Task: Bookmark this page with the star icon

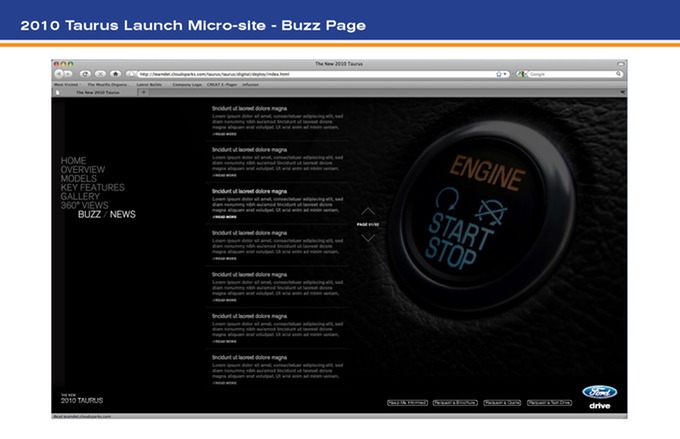Action: 499,74
